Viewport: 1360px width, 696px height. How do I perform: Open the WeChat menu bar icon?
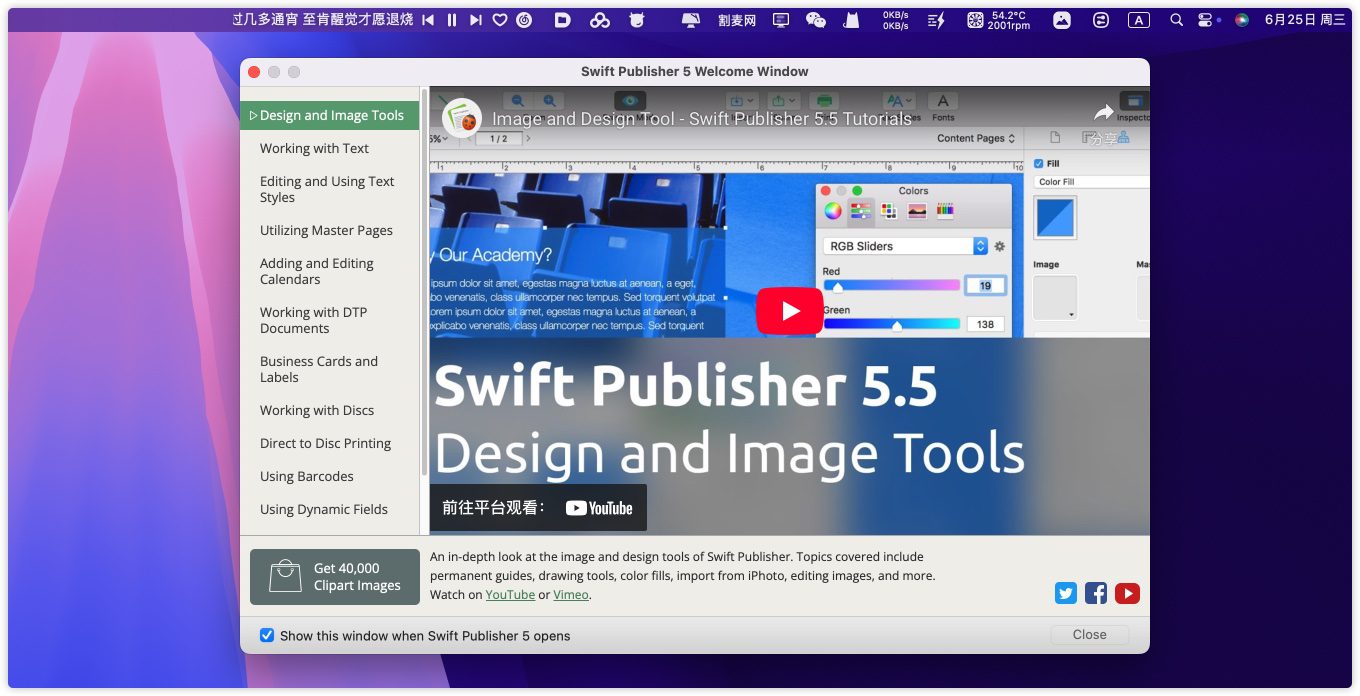[x=816, y=20]
